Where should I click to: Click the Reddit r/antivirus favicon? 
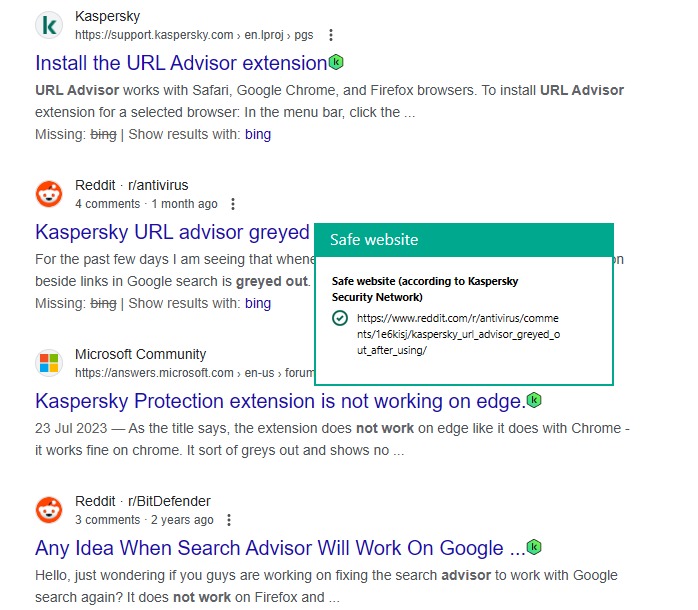click(x=49, y=194)
